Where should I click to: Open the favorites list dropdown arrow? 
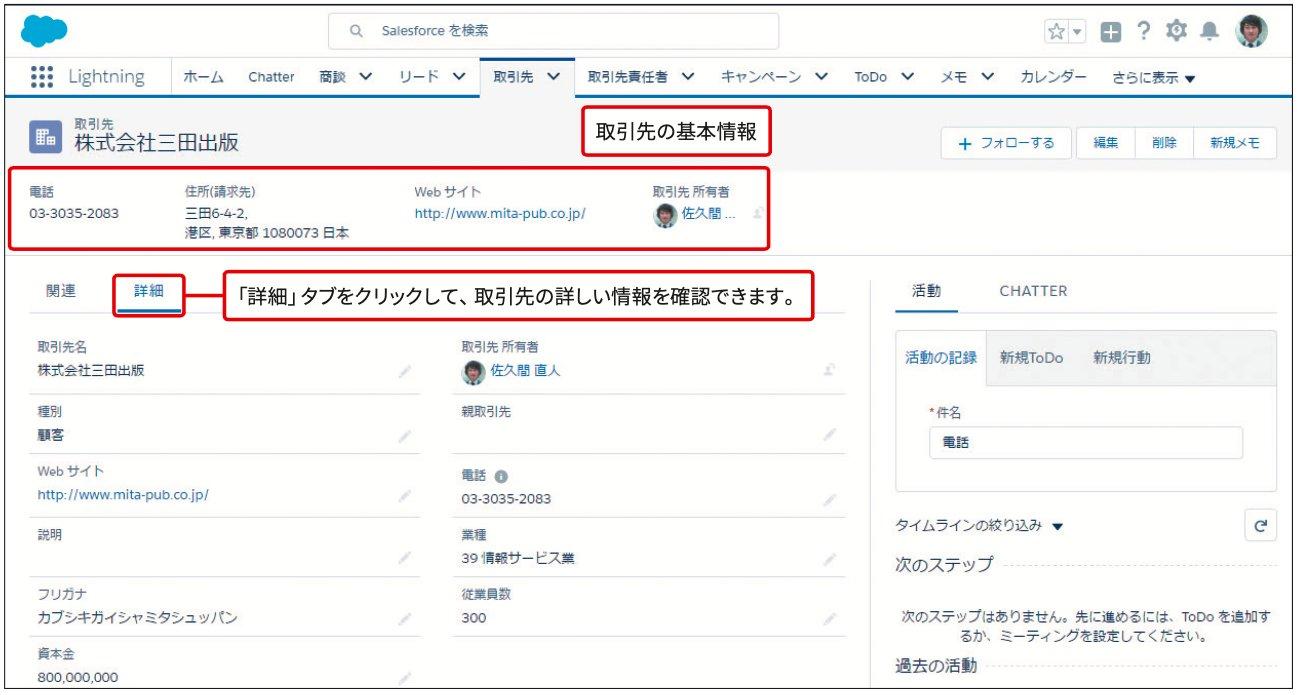point(1076,32)
